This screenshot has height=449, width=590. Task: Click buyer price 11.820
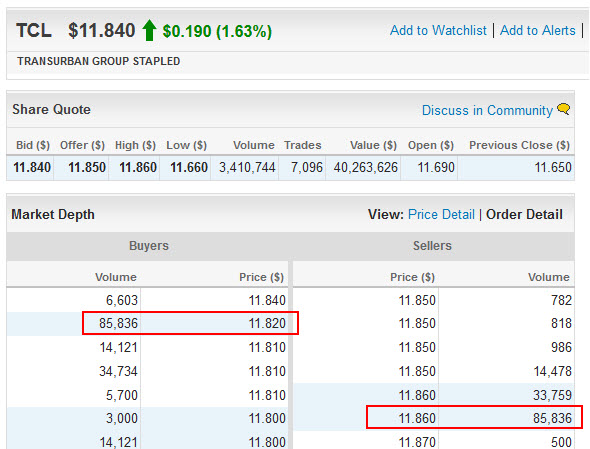tap(267, 323)
